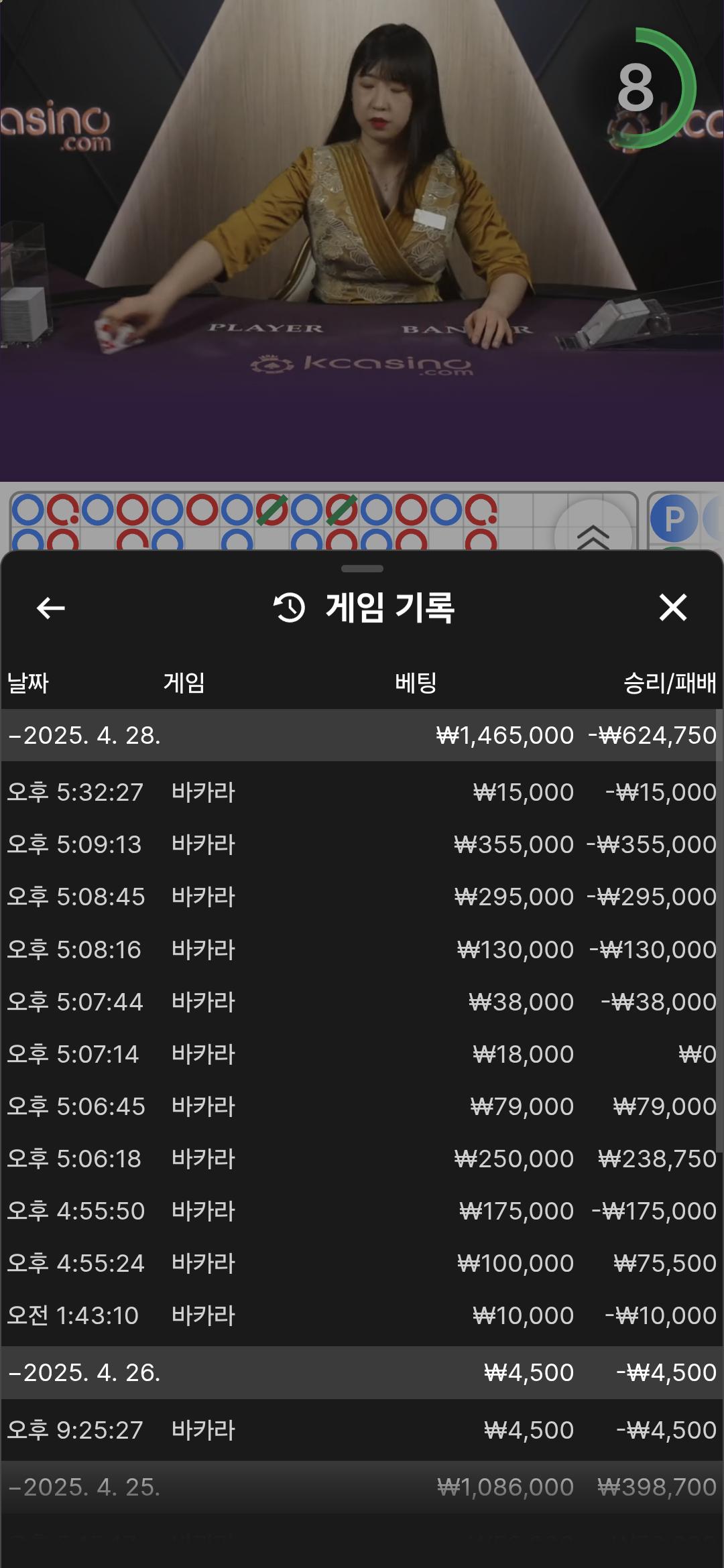Image resolution: width=724 pixels, height=1568 pixels.
Task: Select the 오전 1:43:10 baccarat entry
Action: click(362, 1315)
